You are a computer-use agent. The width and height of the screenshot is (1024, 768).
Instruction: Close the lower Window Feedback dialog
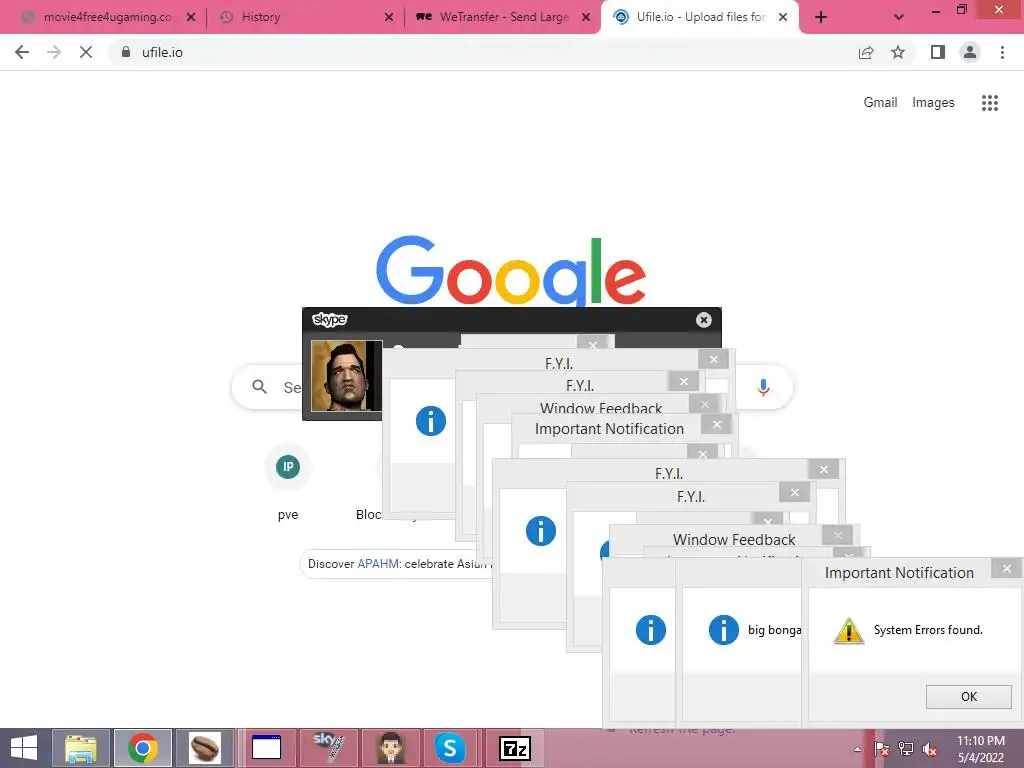[x=838, y=536]
